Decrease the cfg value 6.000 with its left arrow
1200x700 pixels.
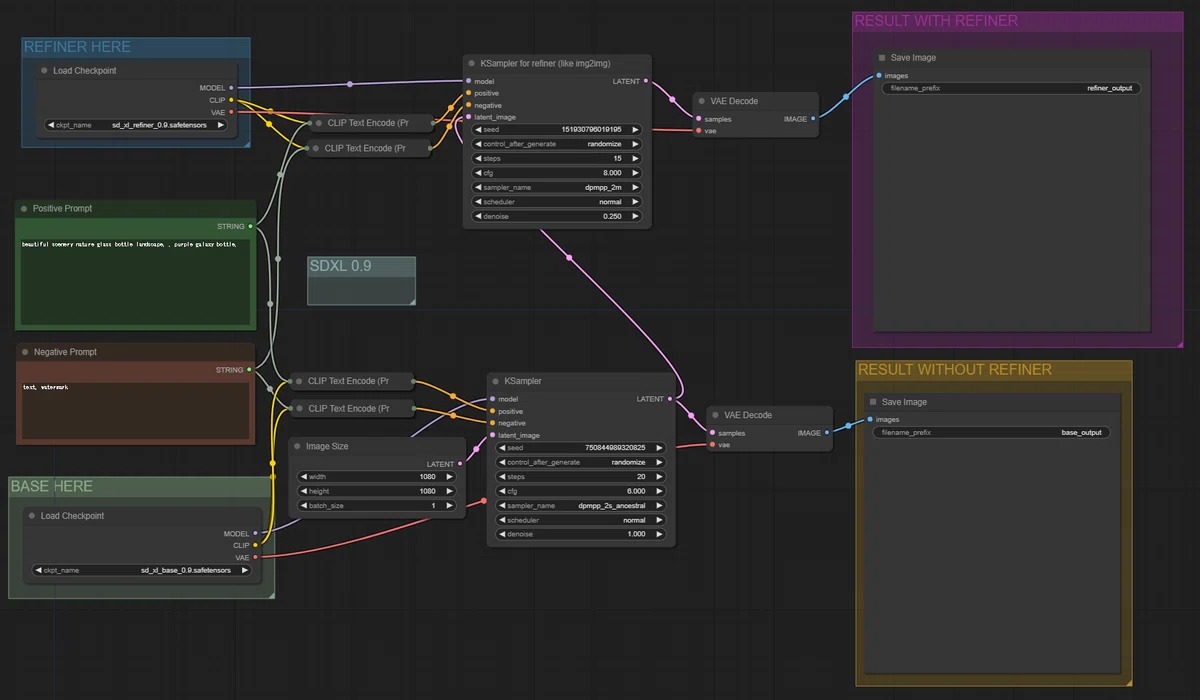pos(503,491)
